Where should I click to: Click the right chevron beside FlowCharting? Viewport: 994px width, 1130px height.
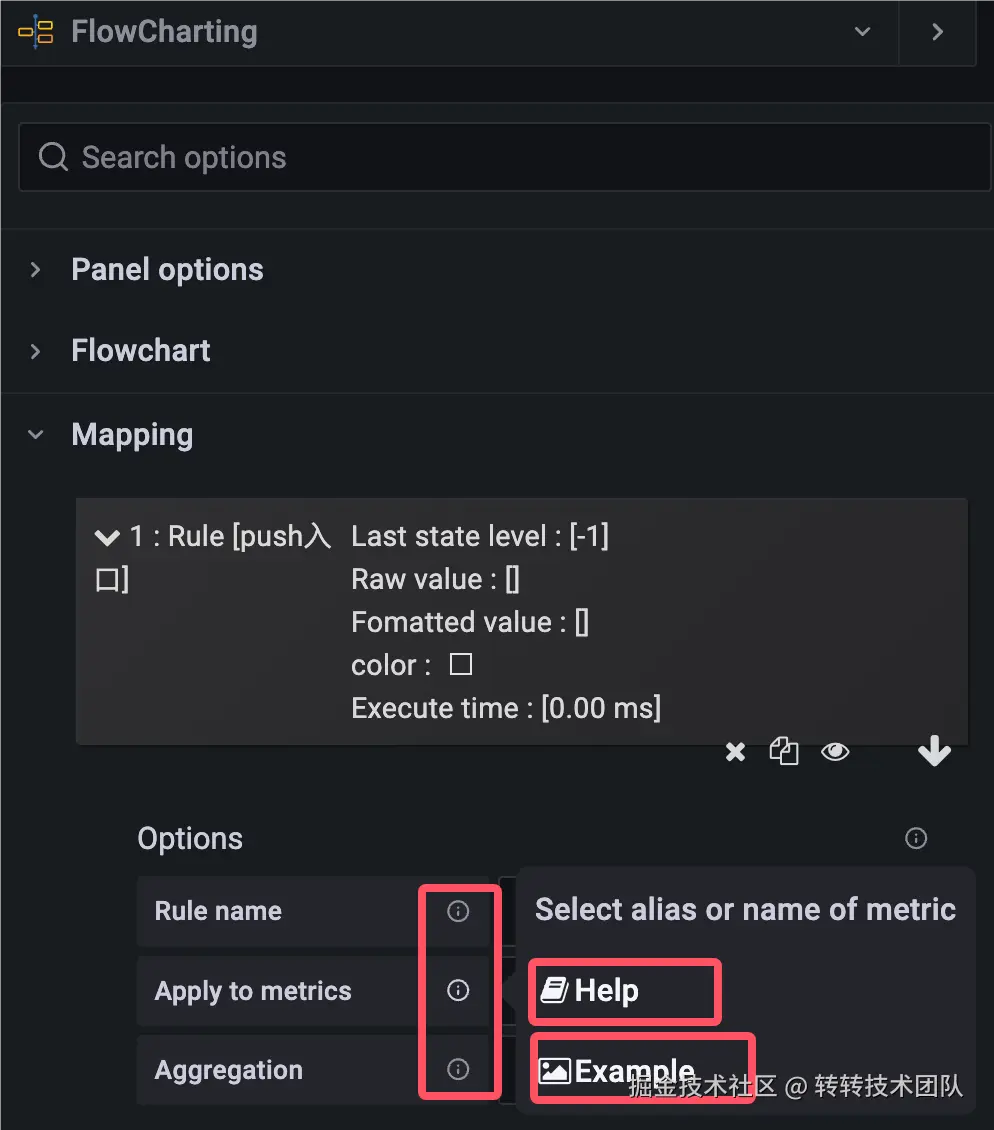937,32
